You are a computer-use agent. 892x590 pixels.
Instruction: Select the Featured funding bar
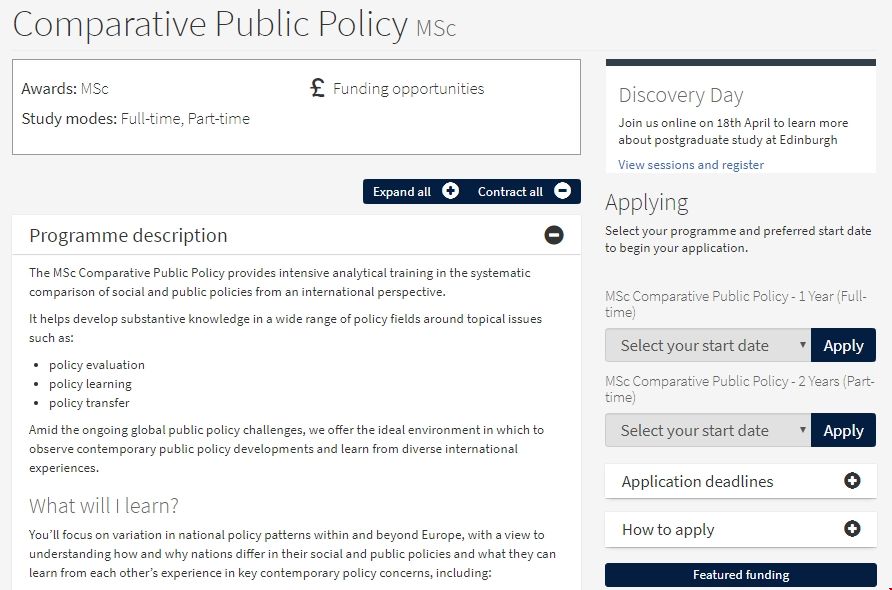coord(740,575)
